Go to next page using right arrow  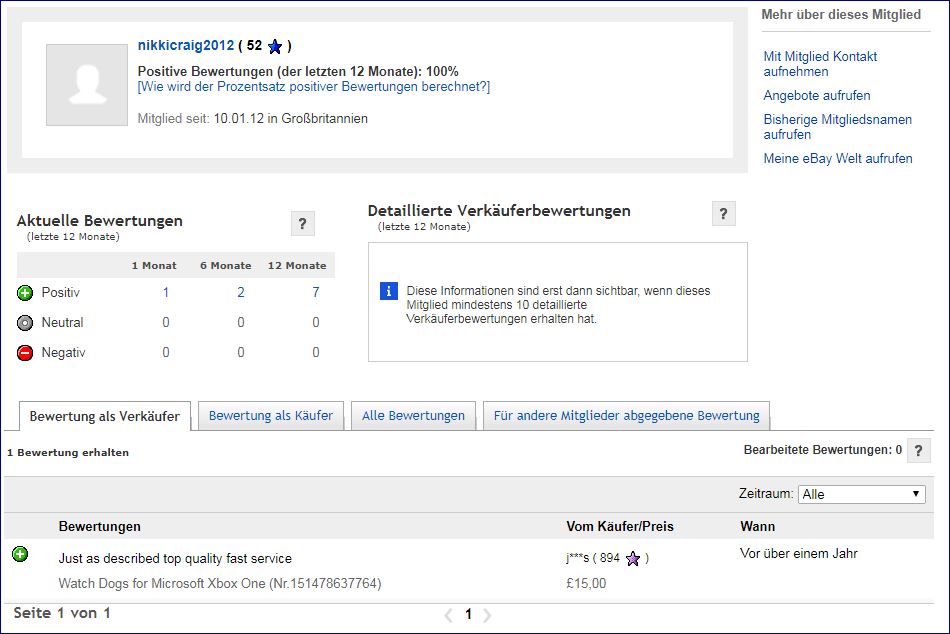click(x=487, y=615)
